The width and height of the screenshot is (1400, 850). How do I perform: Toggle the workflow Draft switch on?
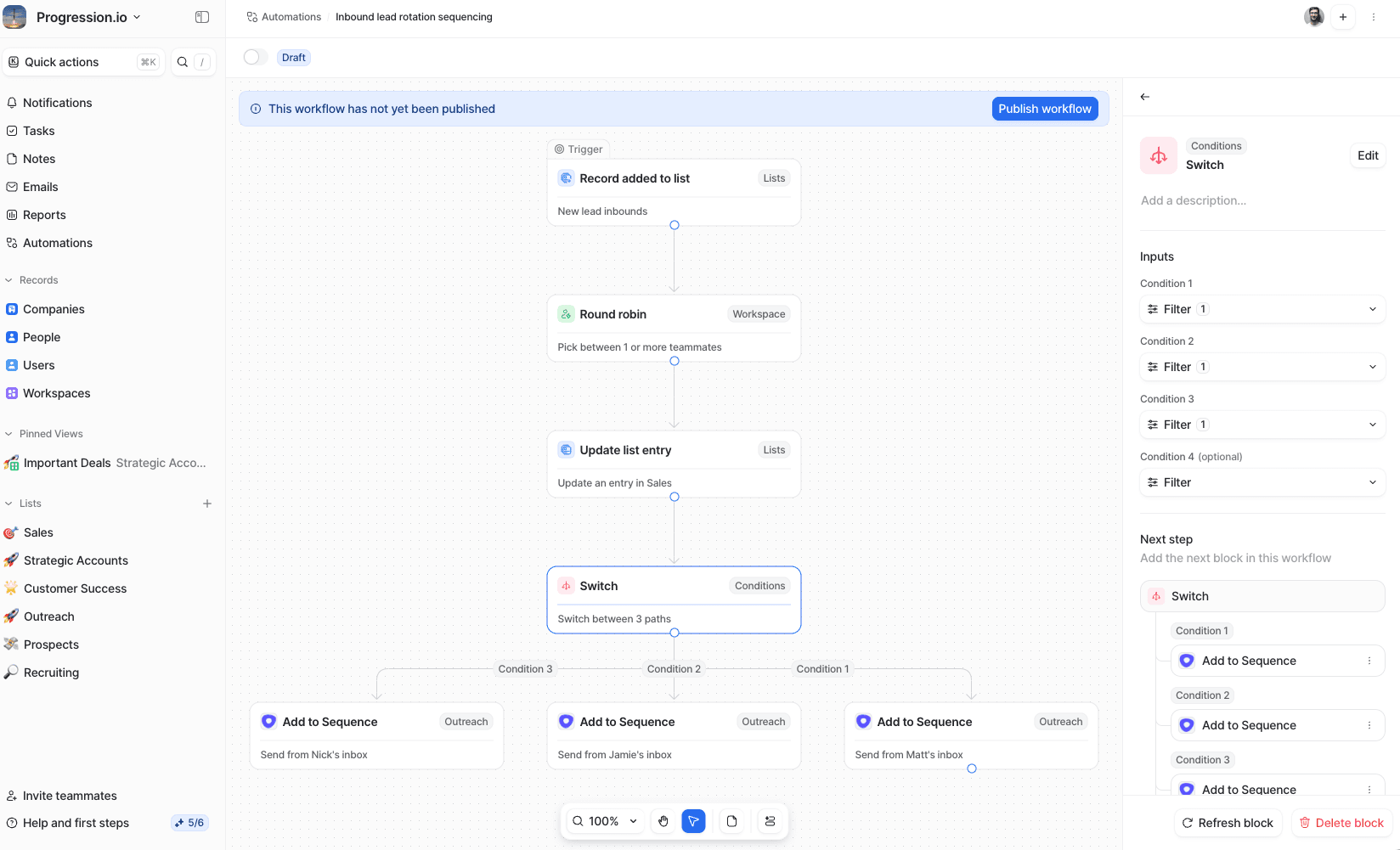(255, 58)
